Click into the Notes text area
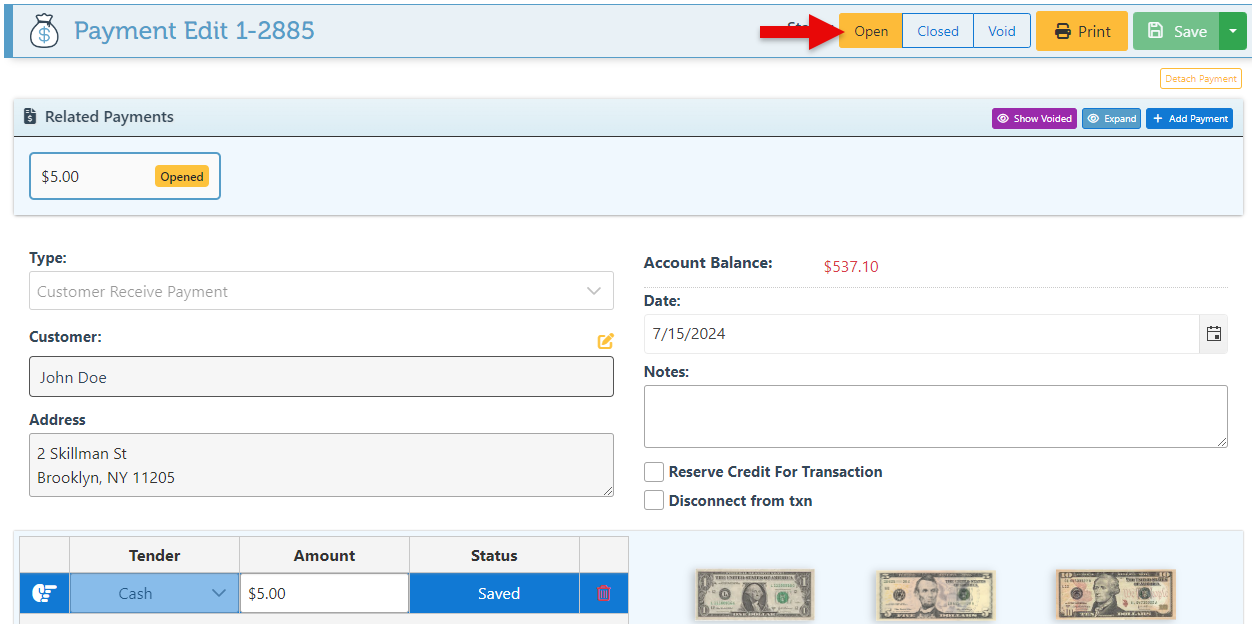1252x624 pixels. pyautogui.click(x=935, y=416)
